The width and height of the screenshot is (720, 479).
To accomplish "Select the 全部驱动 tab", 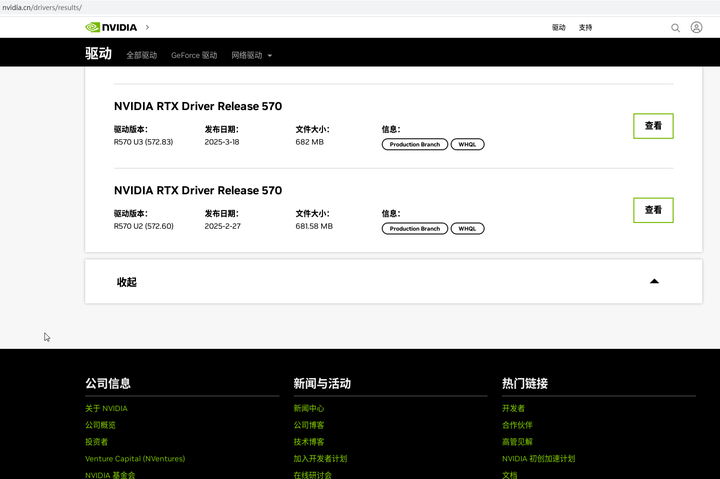I will coord(141,55).
